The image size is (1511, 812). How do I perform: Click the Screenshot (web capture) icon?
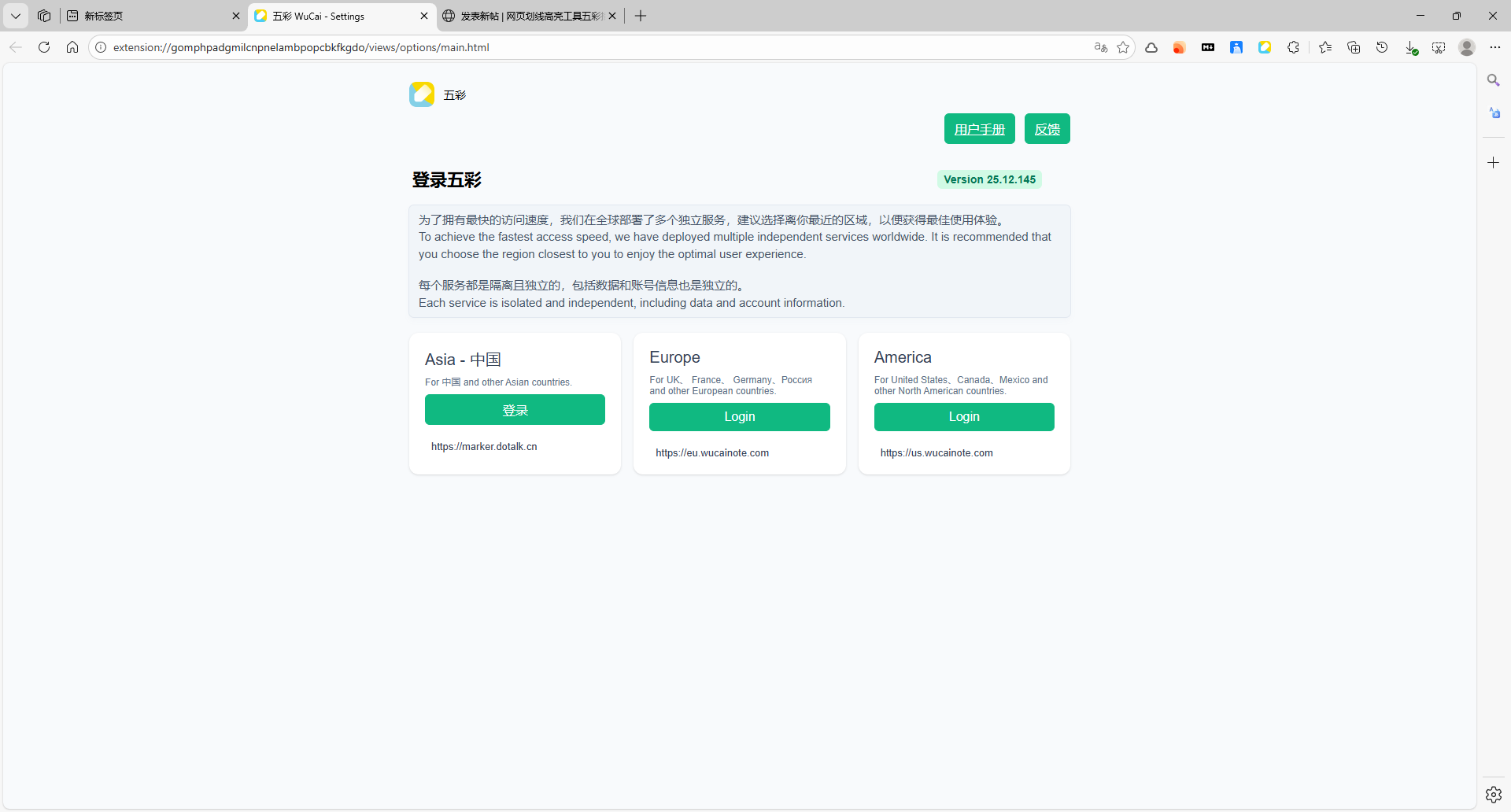(x=1439, y=47)
